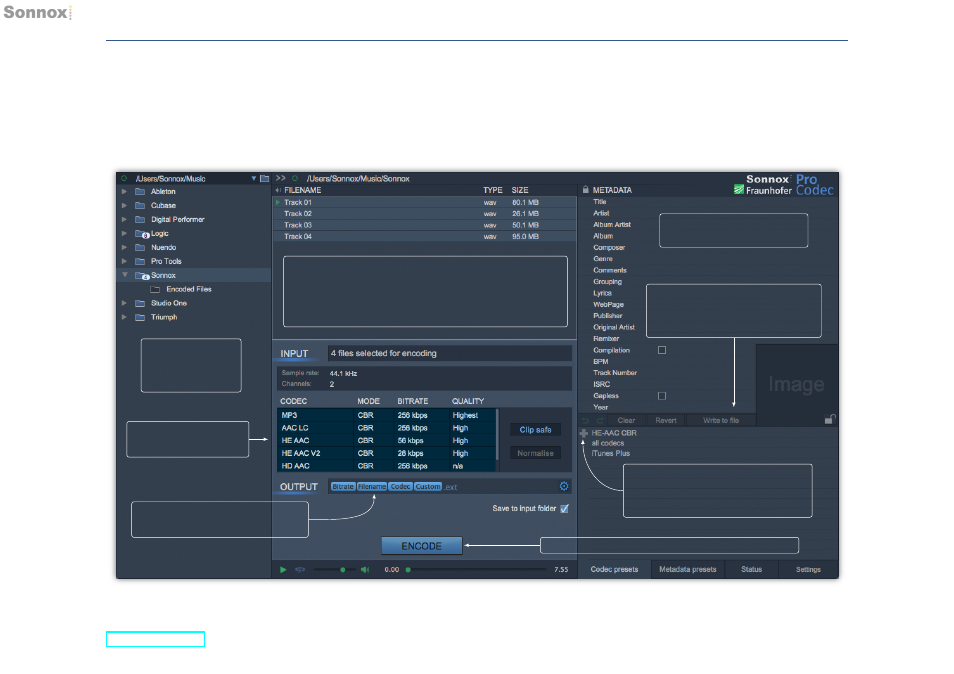Screen dimensions: 954x674
Task: Expand the Logic folder
Action: click(124, 233)
